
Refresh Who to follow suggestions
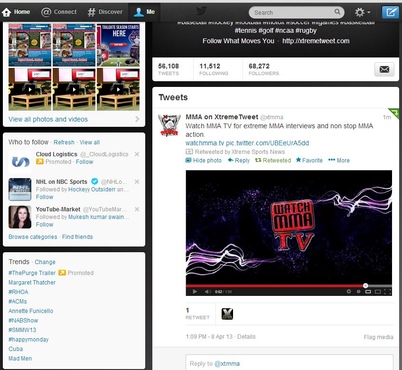64,142
